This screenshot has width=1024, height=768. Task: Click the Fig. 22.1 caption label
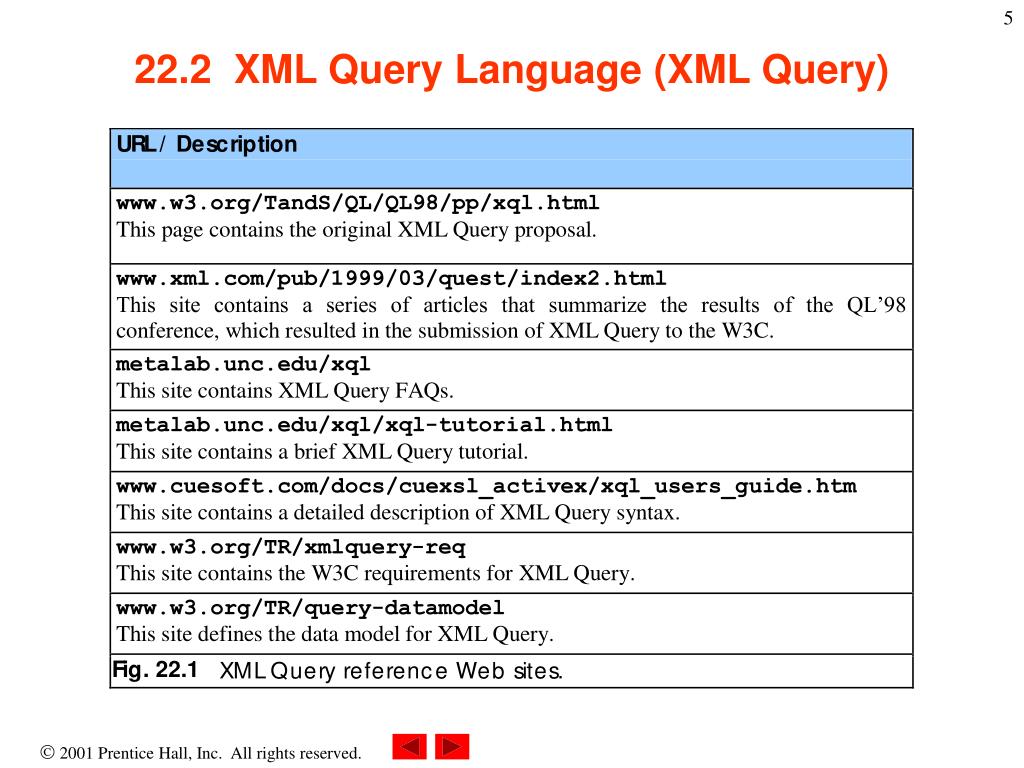155,670
